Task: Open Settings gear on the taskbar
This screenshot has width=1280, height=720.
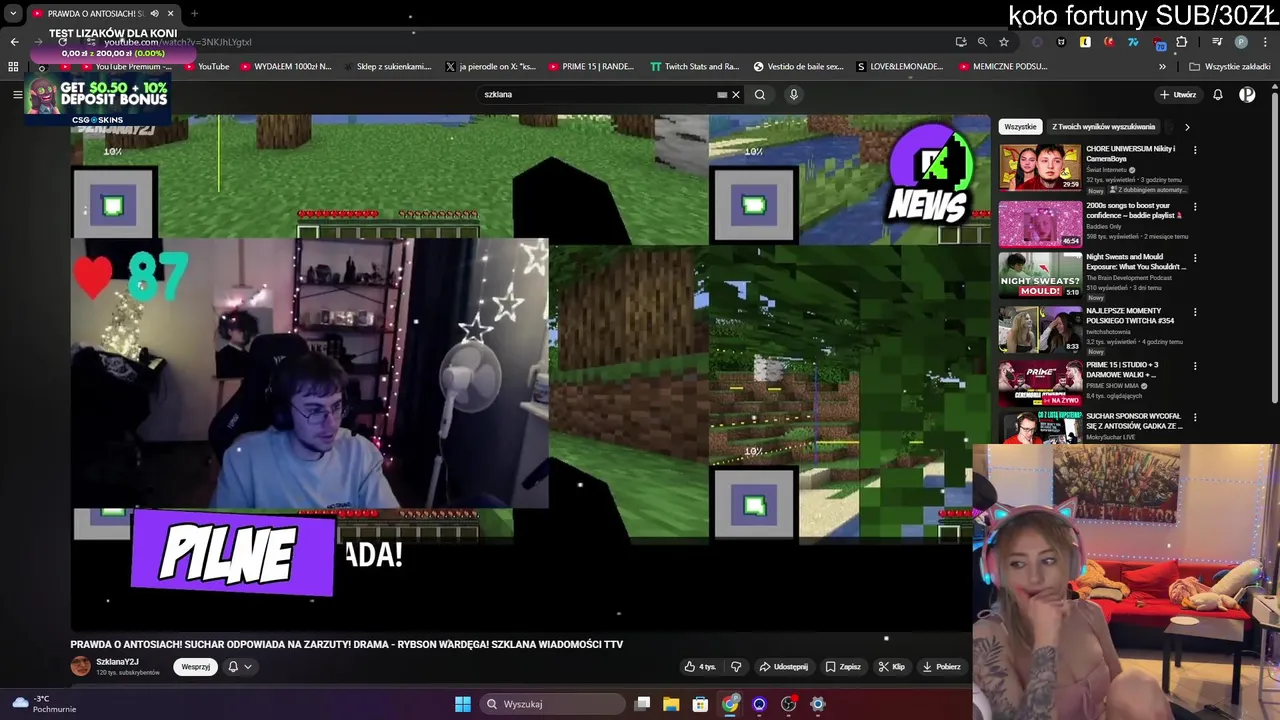Action: 818,704
